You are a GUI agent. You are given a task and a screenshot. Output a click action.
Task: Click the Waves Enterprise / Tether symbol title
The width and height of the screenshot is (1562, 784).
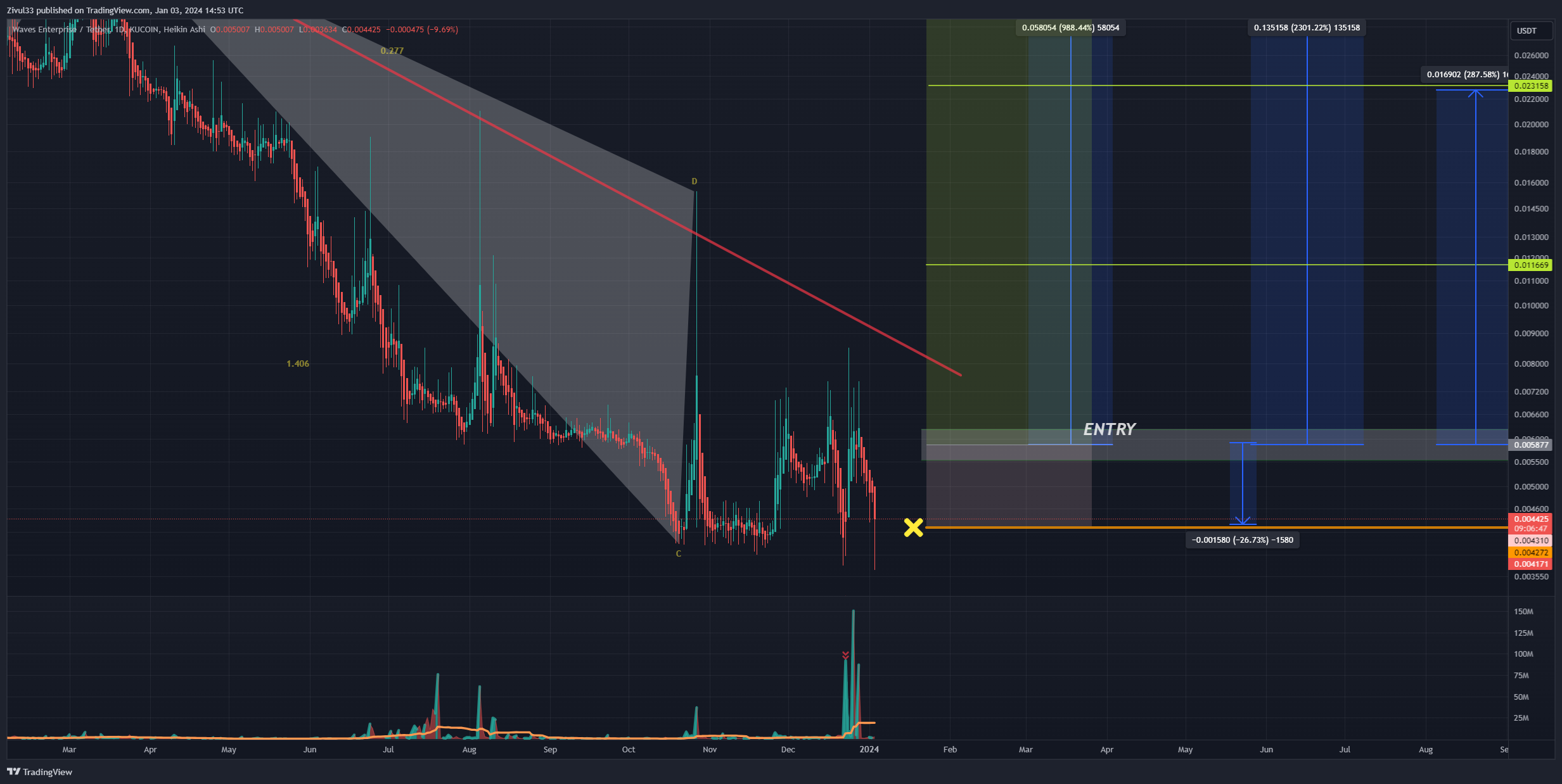click(61, 30)
